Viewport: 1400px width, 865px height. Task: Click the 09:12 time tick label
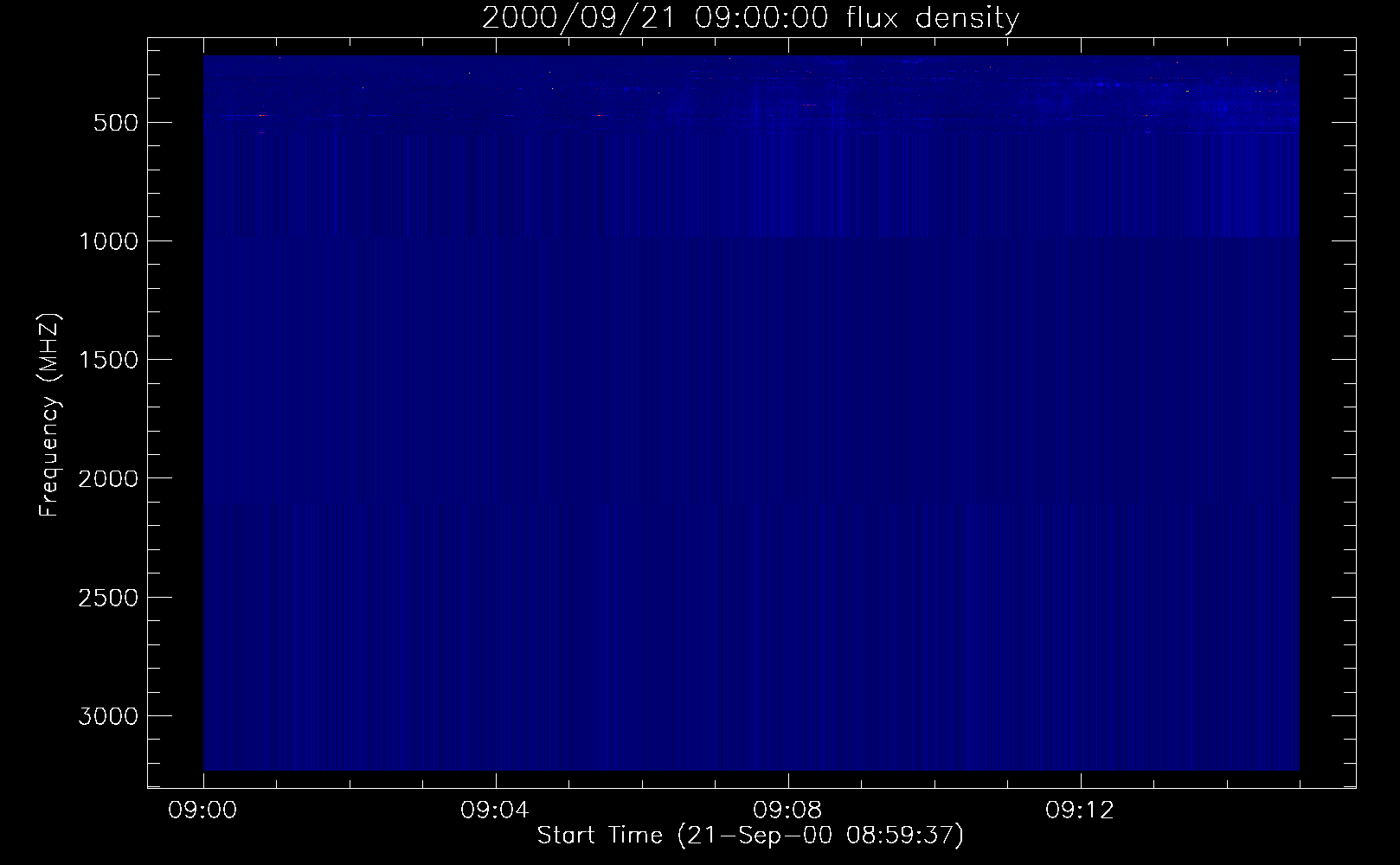coord(1081,811)
